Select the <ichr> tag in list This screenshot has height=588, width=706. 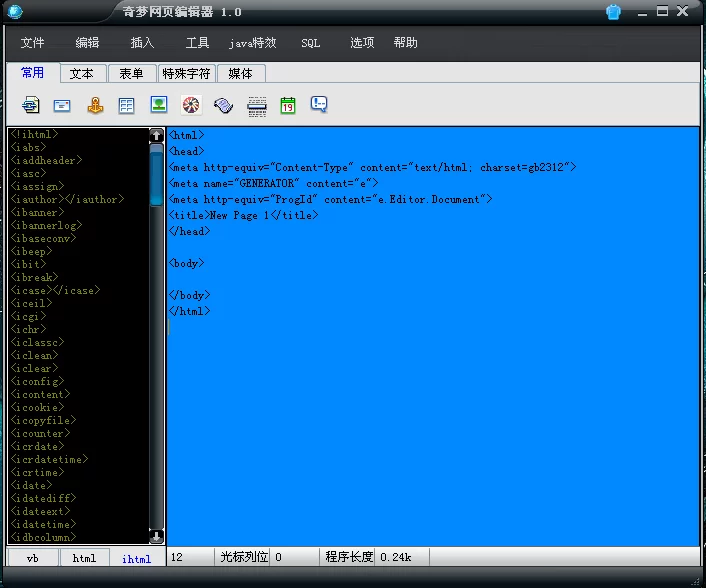point(28,330)
